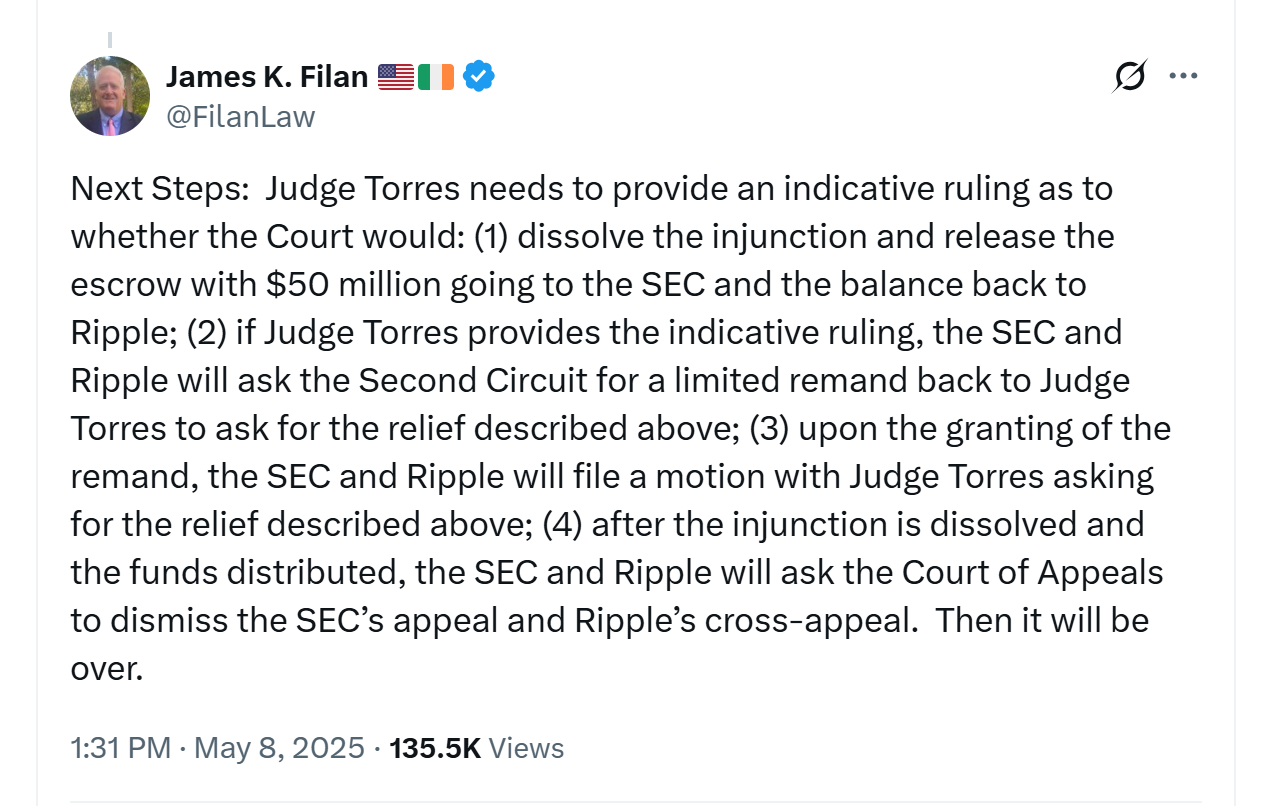Viewport: 1268px width, 806px height.
Task: Click the thread connector line above avatar
Action: click(x=110, y=39)
